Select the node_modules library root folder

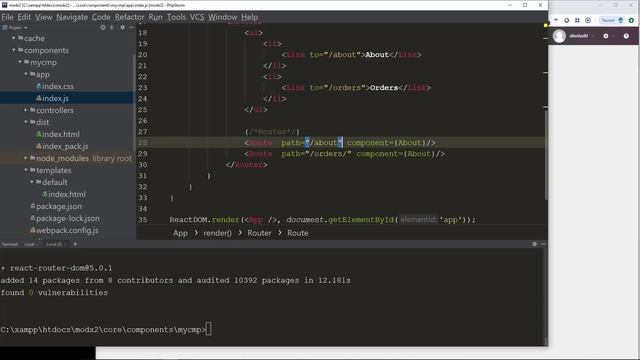81,158
